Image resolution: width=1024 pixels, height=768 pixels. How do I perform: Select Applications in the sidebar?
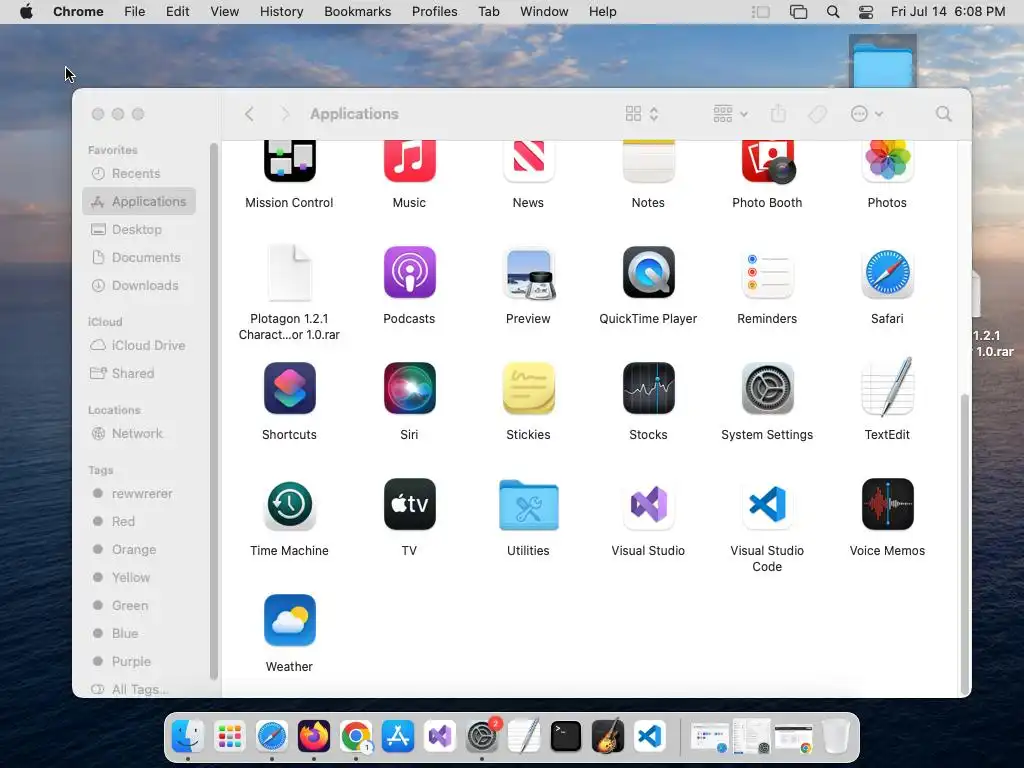click(x=139, y=202)
